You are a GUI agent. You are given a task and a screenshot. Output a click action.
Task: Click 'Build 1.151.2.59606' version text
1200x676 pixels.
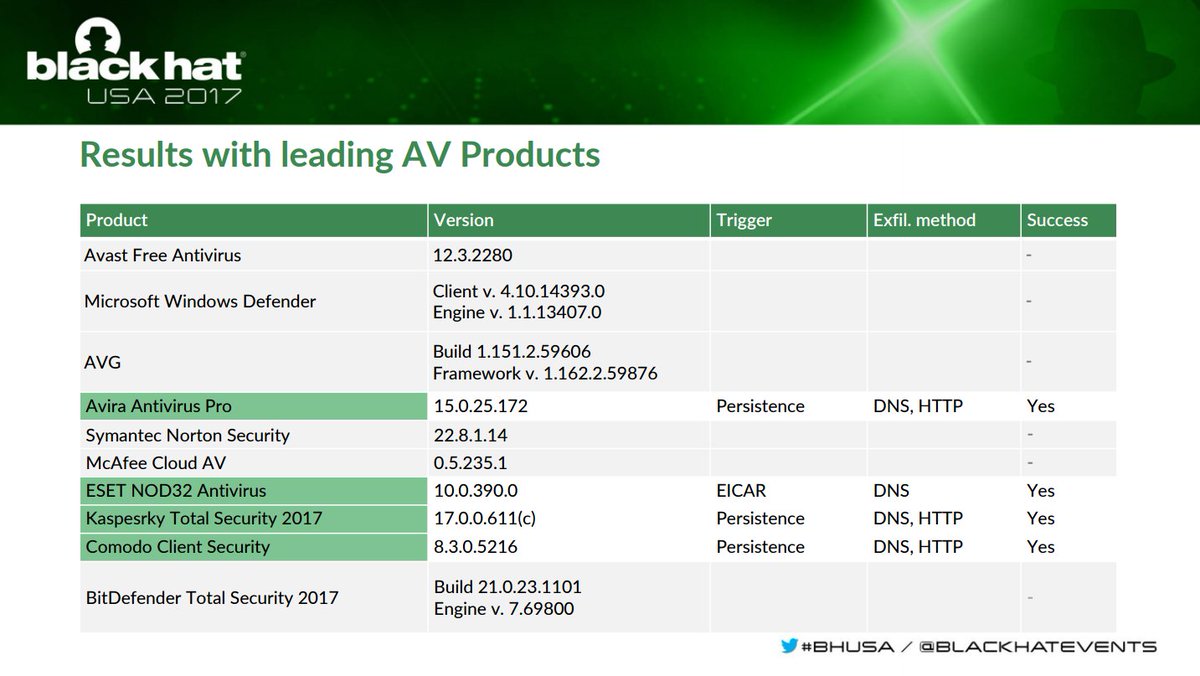(512, 352)
